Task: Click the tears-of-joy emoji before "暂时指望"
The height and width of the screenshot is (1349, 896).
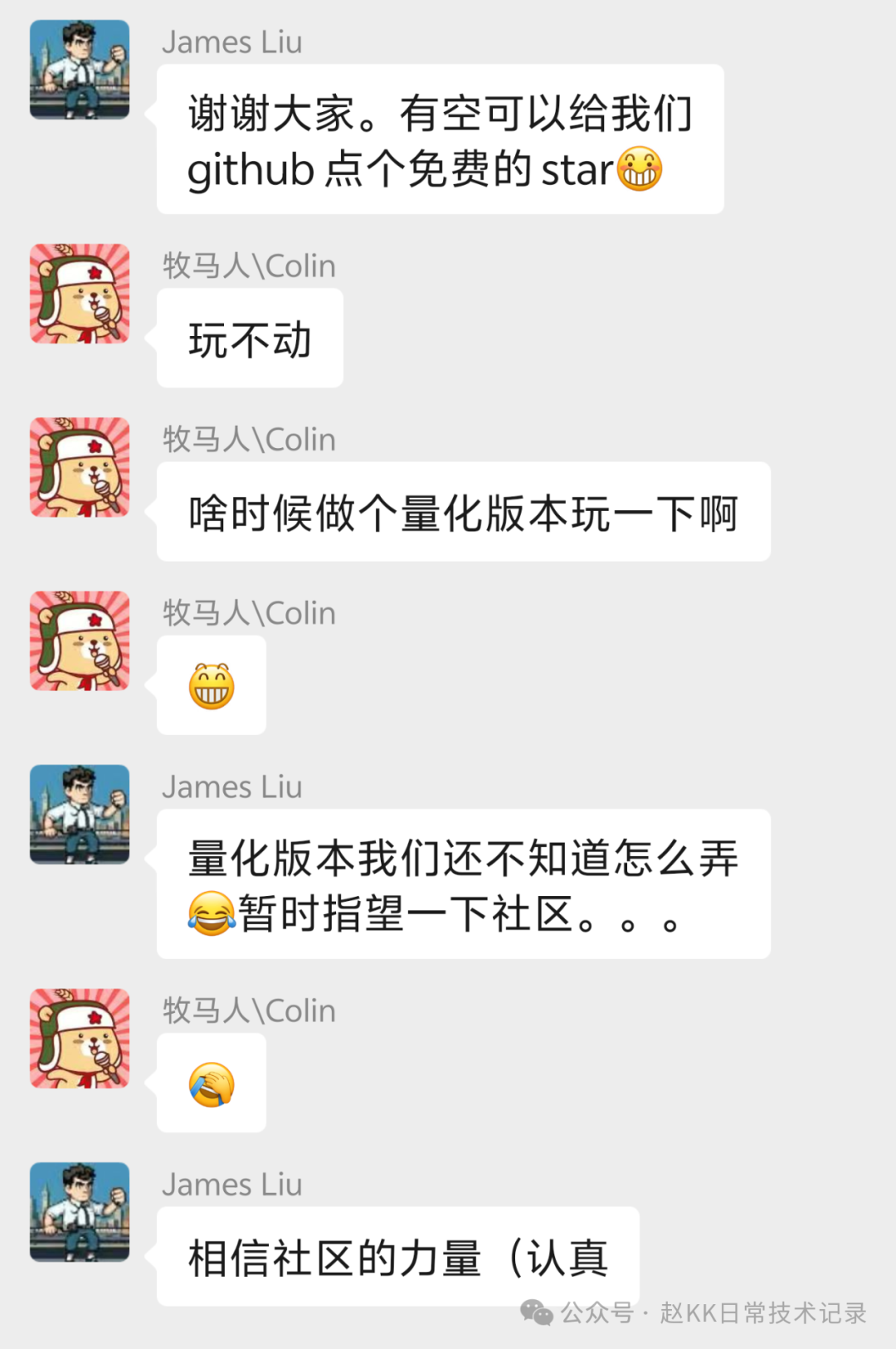Action: [x=212, y=913]
